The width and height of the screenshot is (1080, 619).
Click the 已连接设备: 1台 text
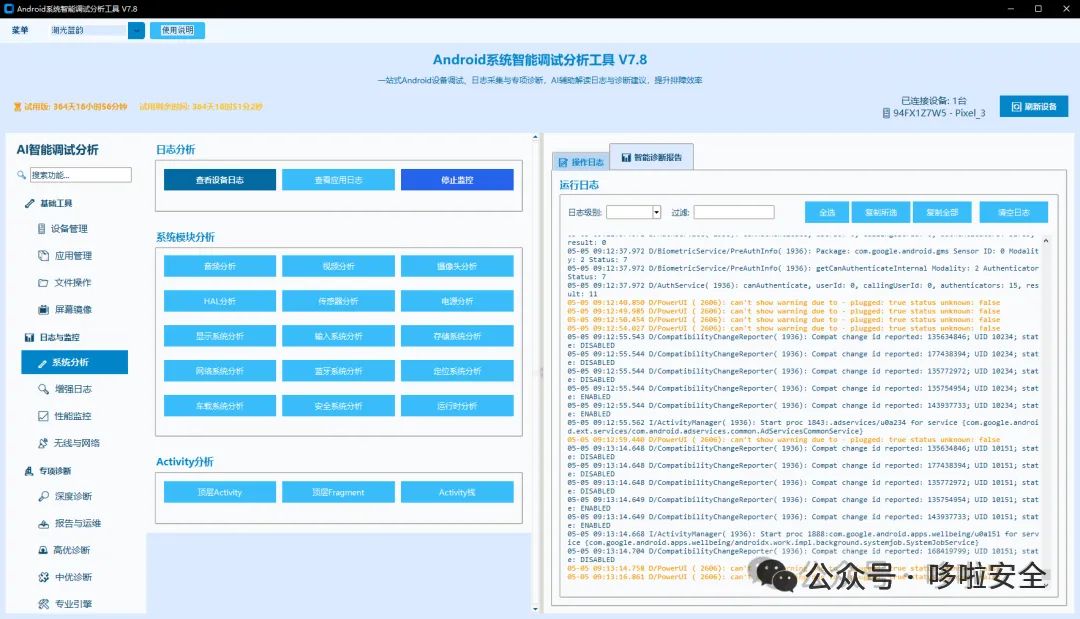pos(933,101)
